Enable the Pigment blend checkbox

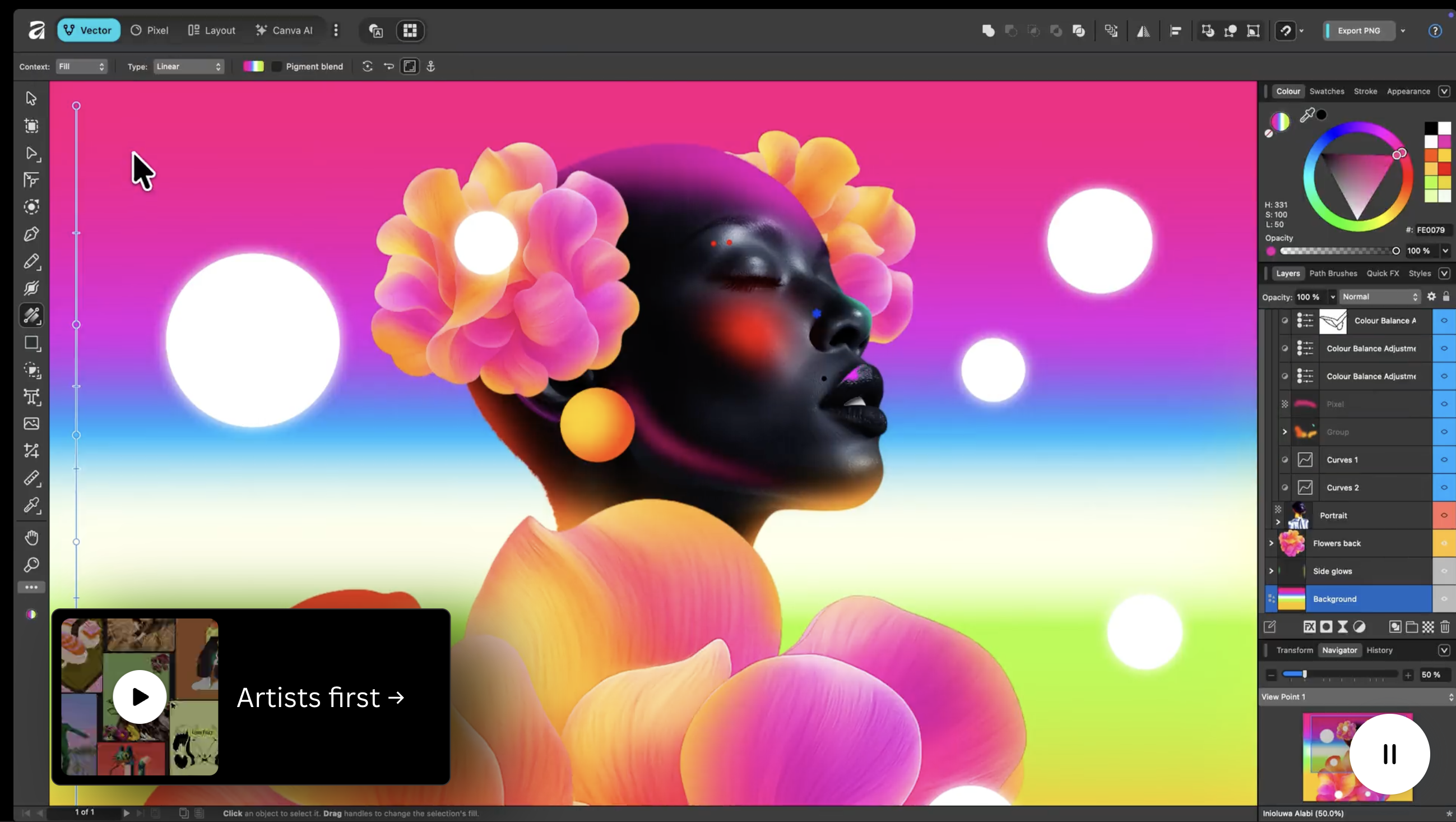pyautogui.click(x=276, y=67)
